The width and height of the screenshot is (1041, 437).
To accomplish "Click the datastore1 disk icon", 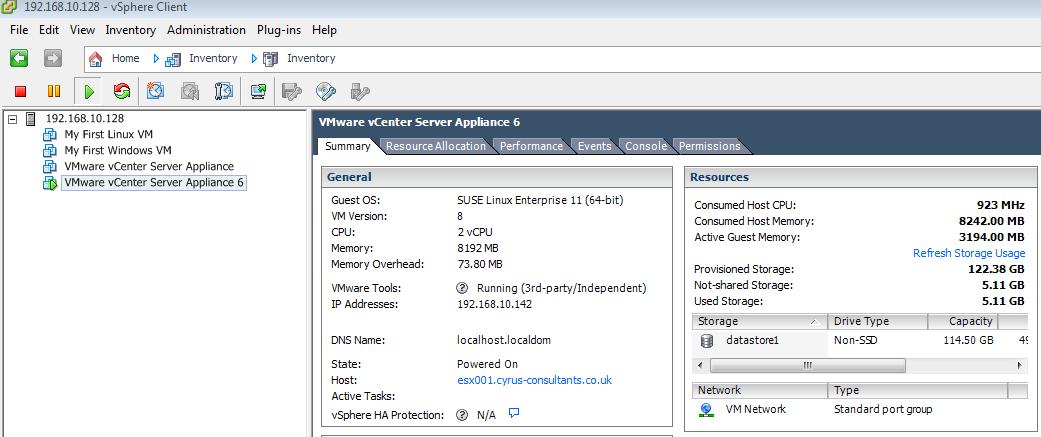I will (706, 341).
